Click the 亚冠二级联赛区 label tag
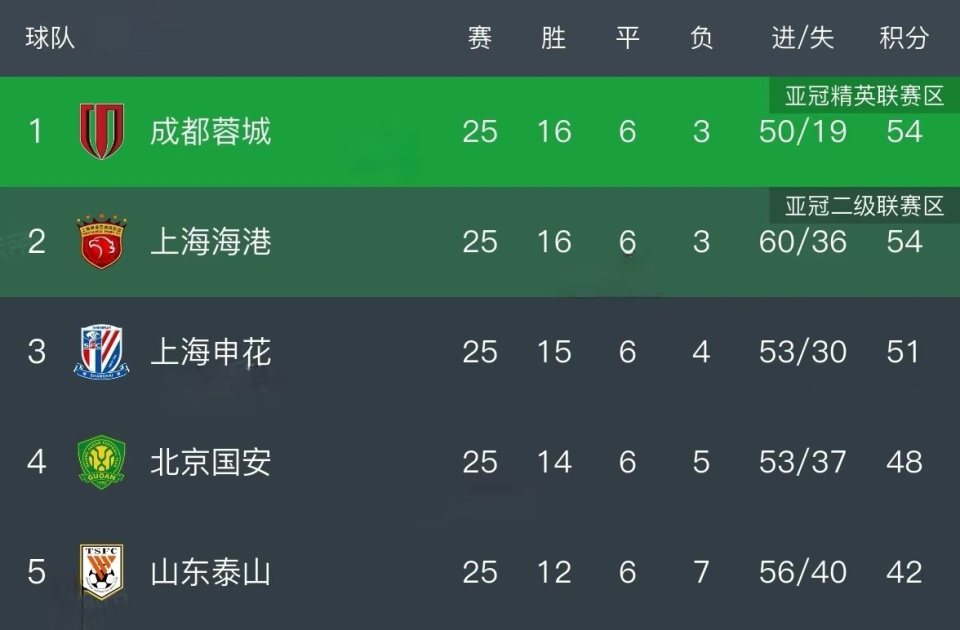Image resolution: width=960 pixels, height=630 pixels. click(x=864, y=206)
